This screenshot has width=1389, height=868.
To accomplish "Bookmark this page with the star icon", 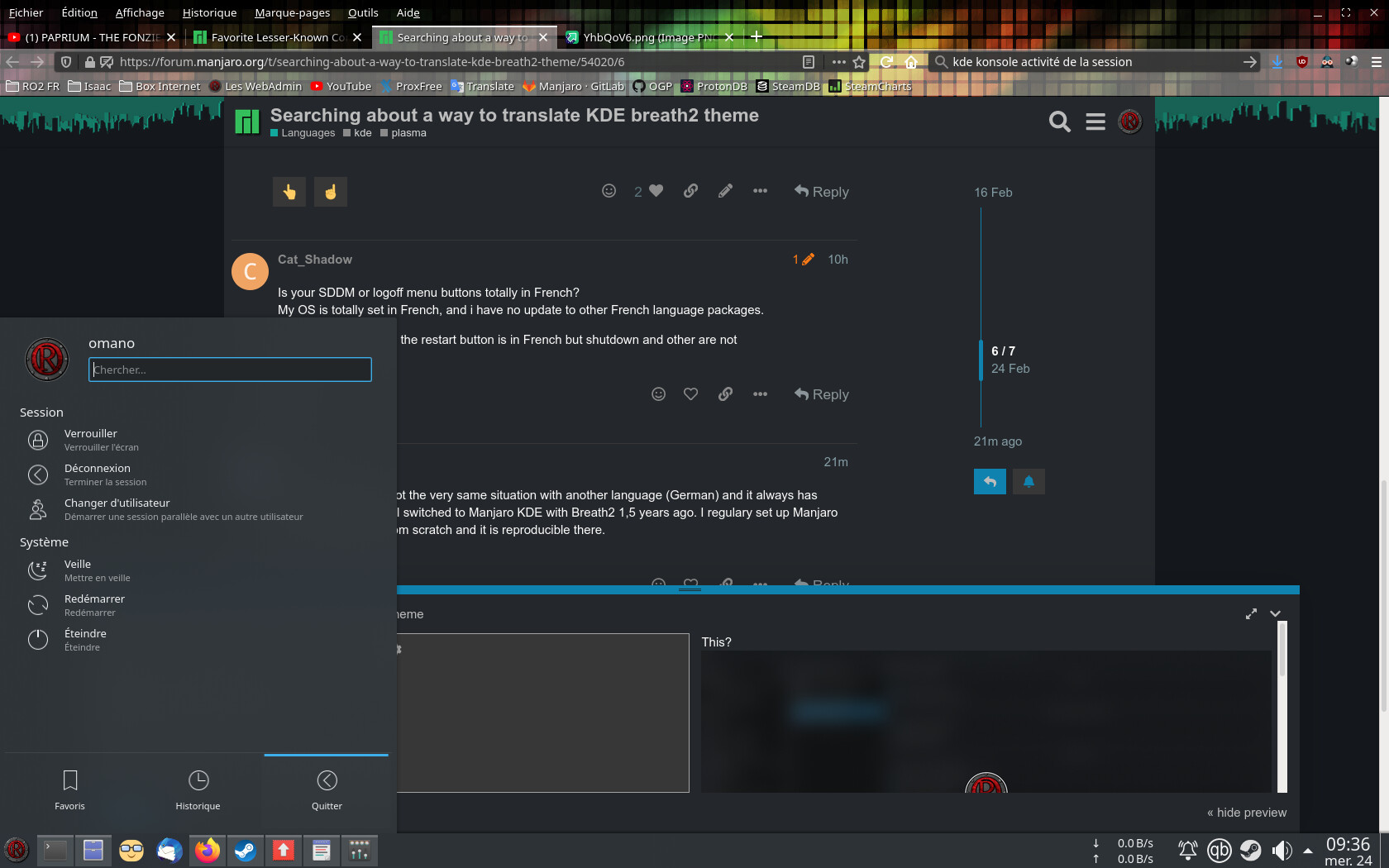I will coord(859,62).
